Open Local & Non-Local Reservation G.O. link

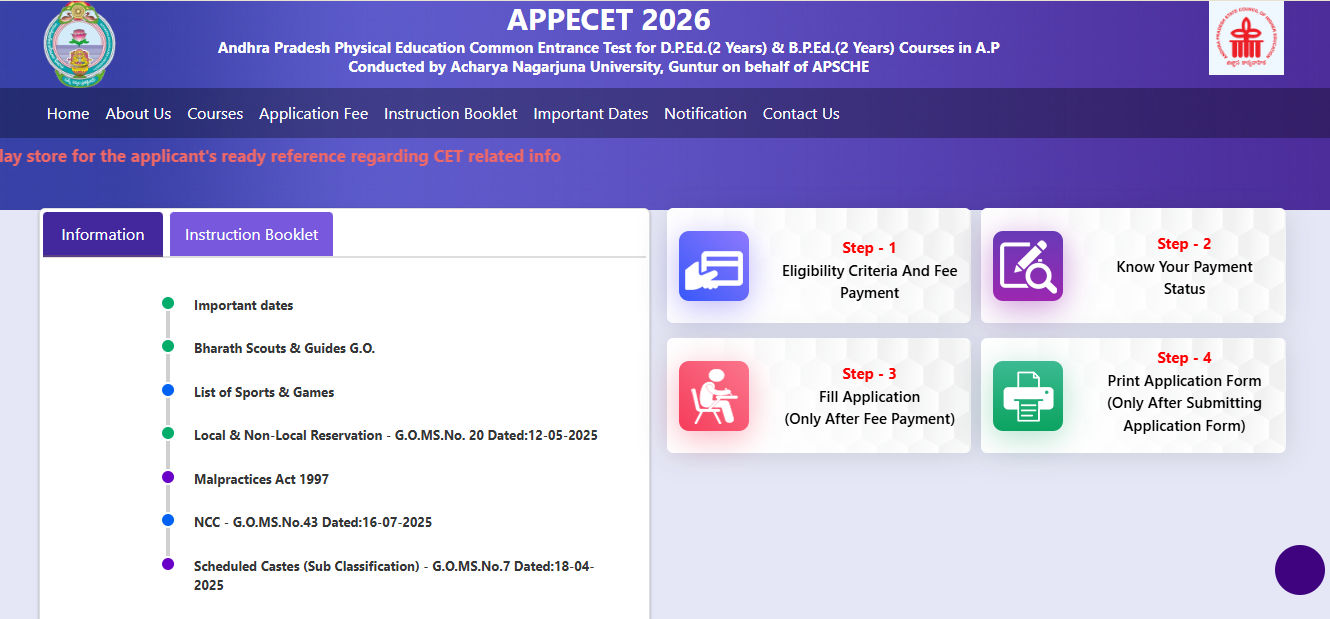click(x=396, y=435)
